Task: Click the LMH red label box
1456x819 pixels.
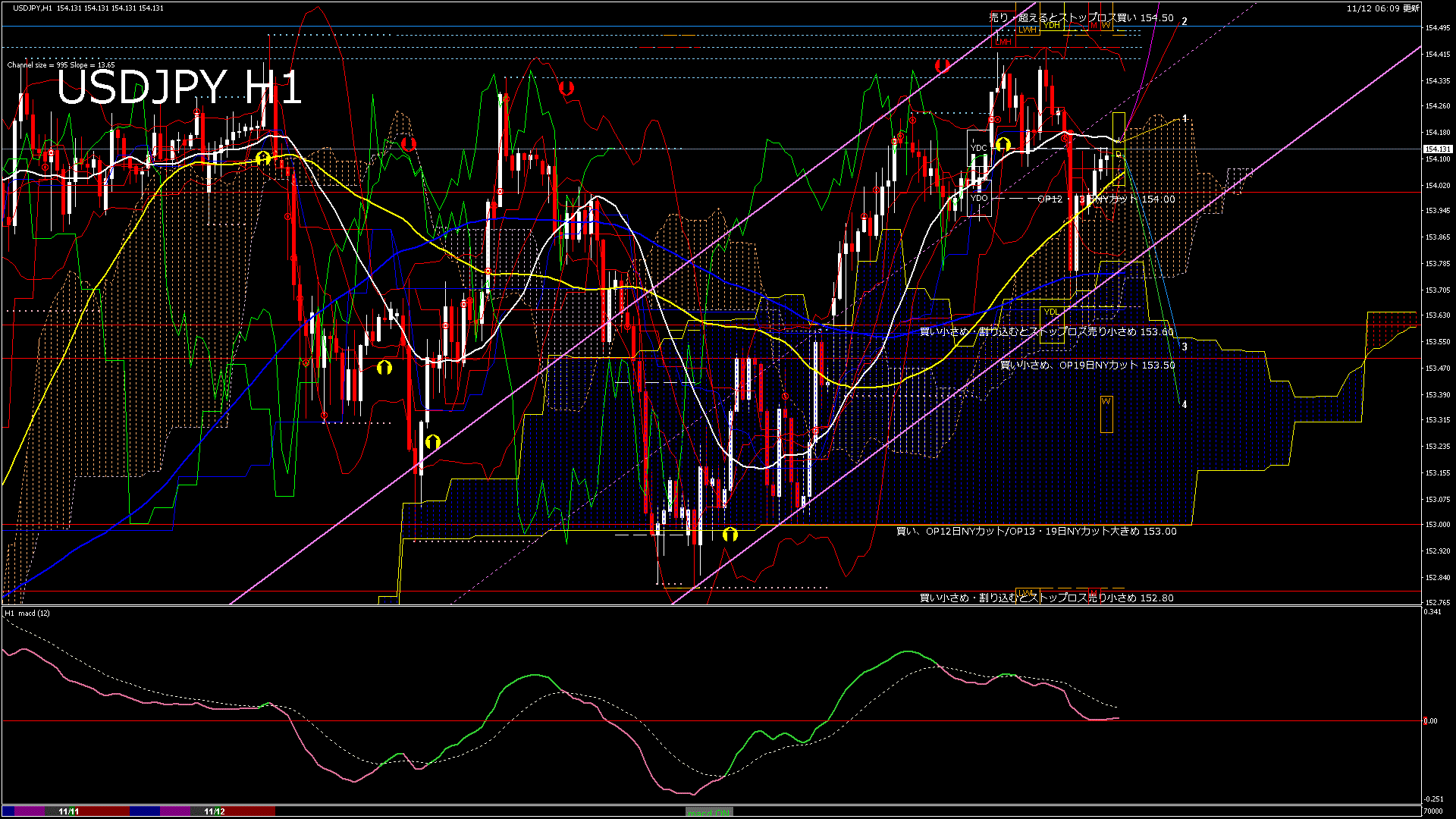Action: pyautogui.click(x=1003, y=42)
